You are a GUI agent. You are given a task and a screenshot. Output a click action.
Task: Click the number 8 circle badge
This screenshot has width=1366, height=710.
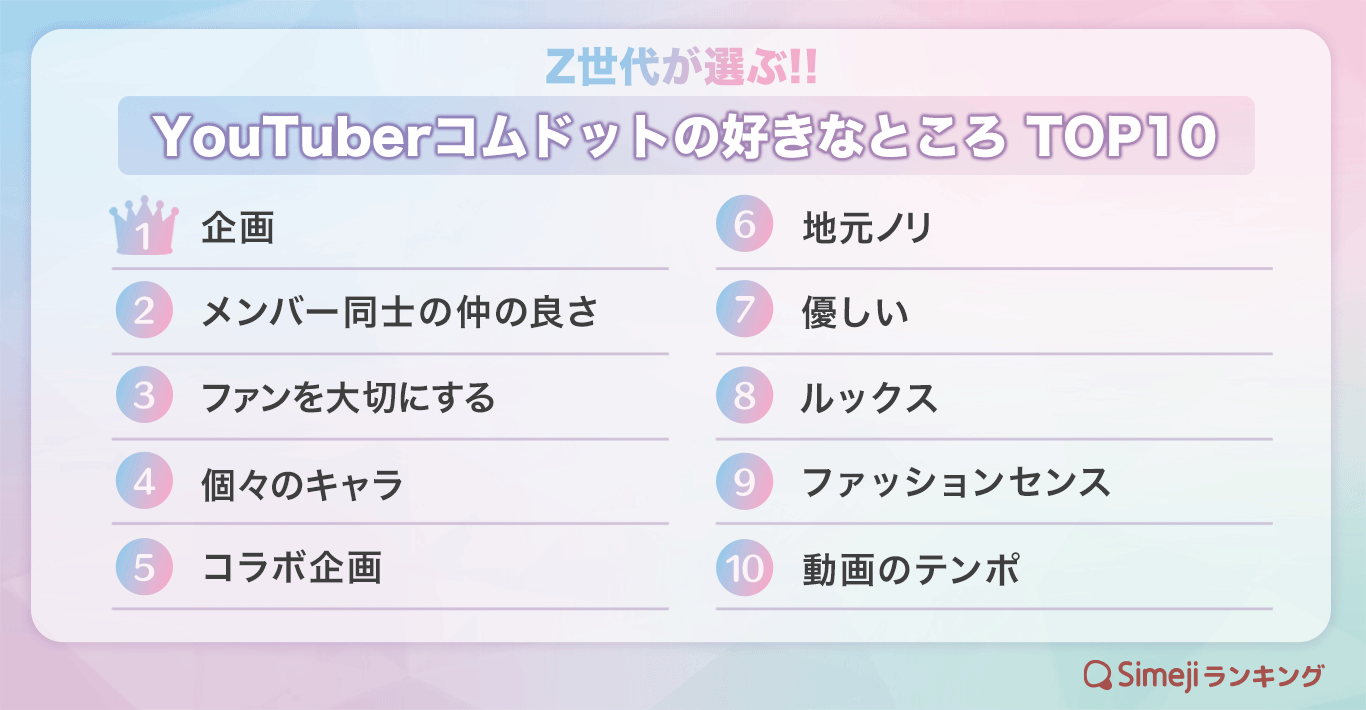click(745, 396)
